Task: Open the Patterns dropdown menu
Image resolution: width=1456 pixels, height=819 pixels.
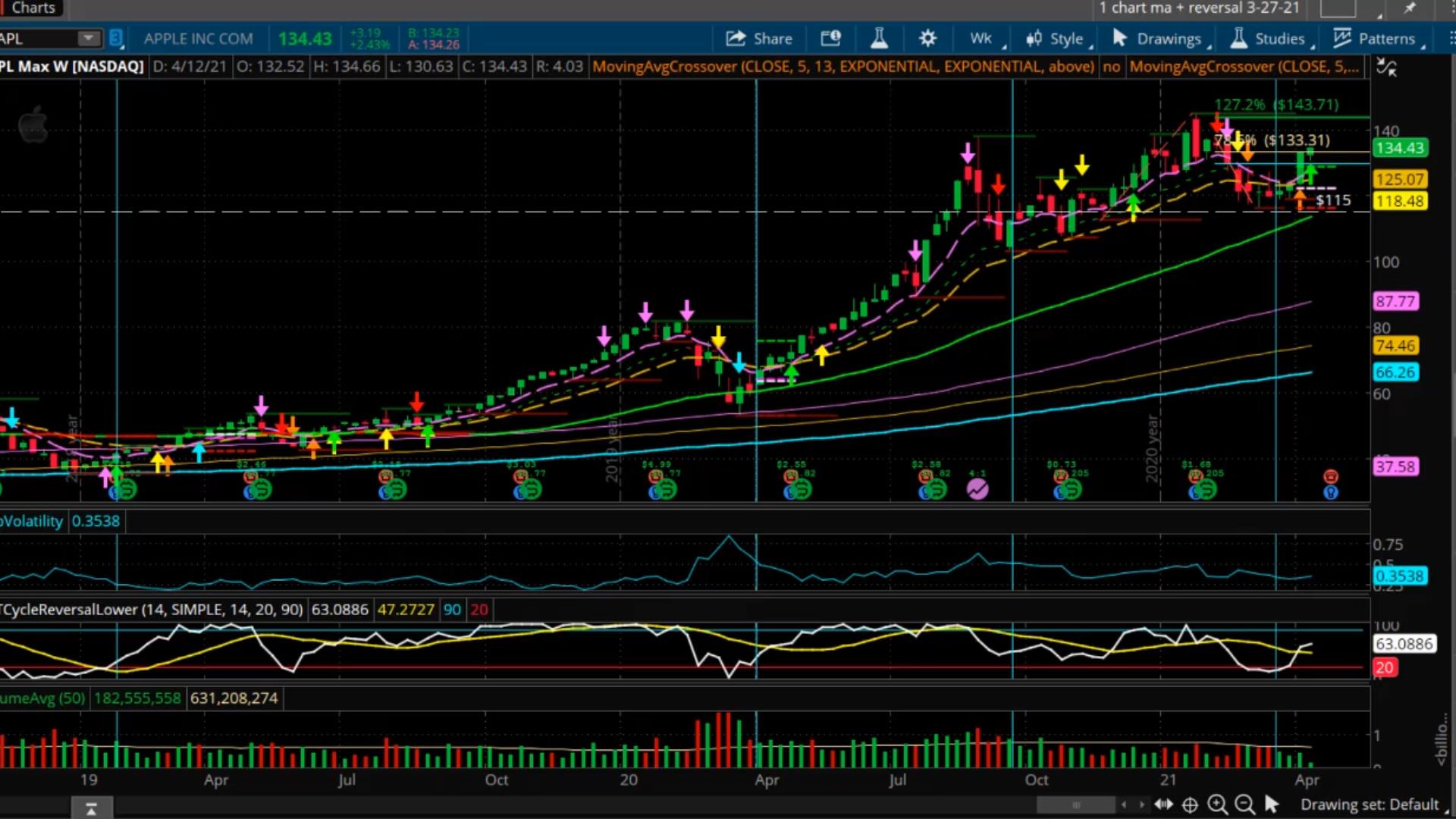Action: 1380,39
